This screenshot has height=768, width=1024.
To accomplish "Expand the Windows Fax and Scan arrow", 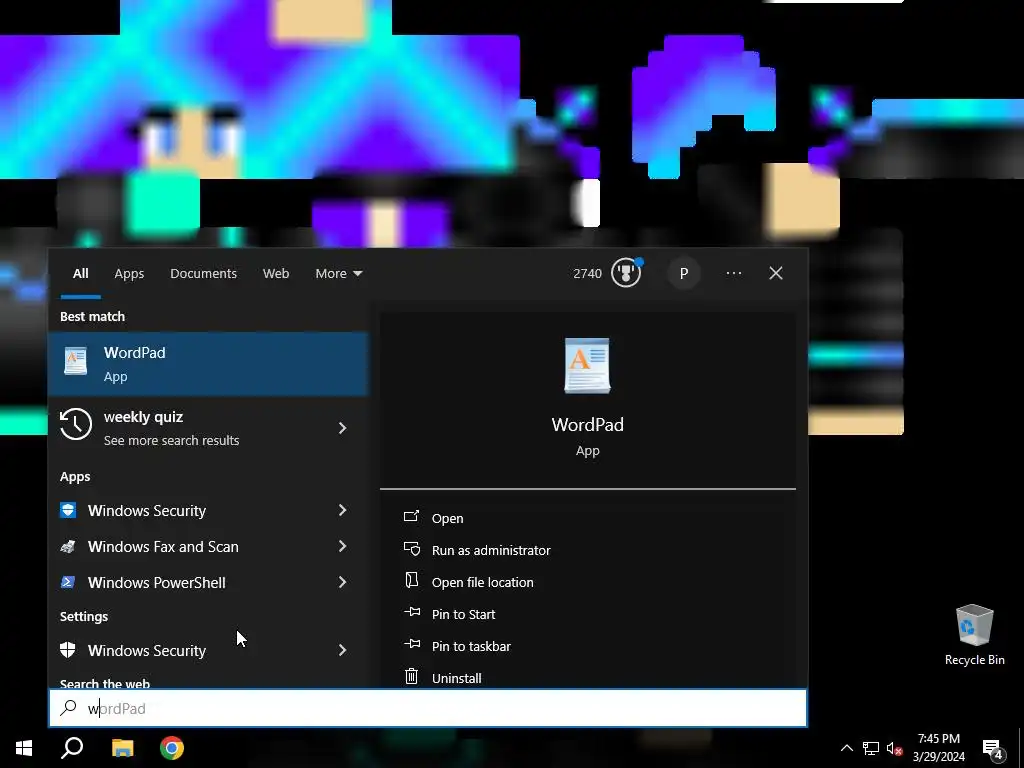I will (342, 546).
